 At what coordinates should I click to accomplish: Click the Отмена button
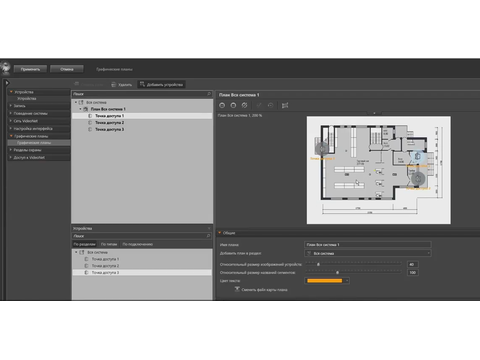tap(67, 69)
